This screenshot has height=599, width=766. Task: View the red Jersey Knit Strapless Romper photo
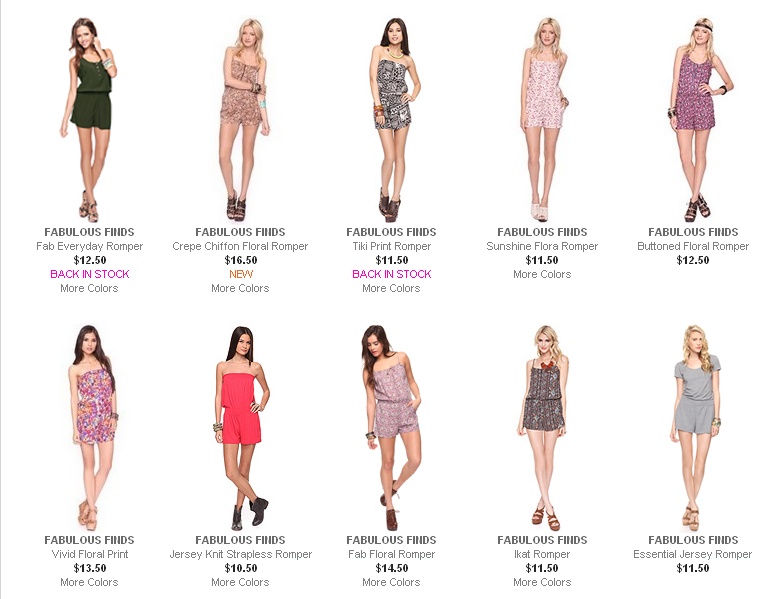point(240,428)
